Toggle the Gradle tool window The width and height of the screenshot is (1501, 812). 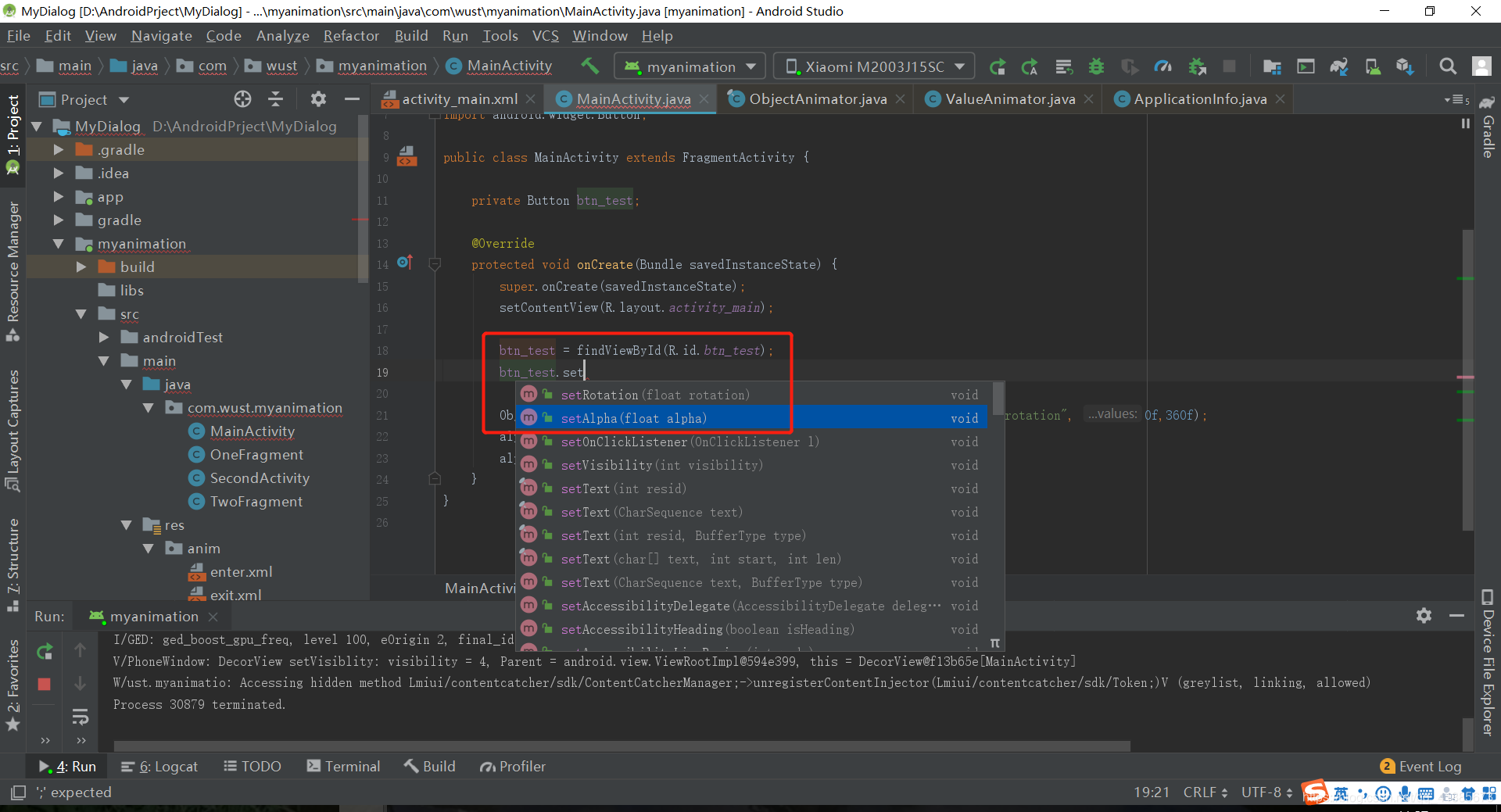(1488, 127)
